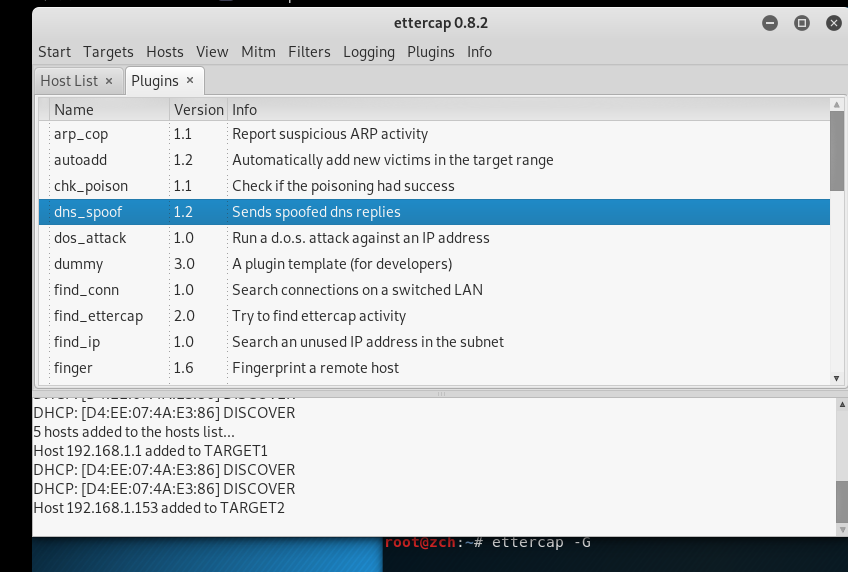Select the find_conn plugin row
This screenshot has width=848, height=572.
(x=434, y=290)
